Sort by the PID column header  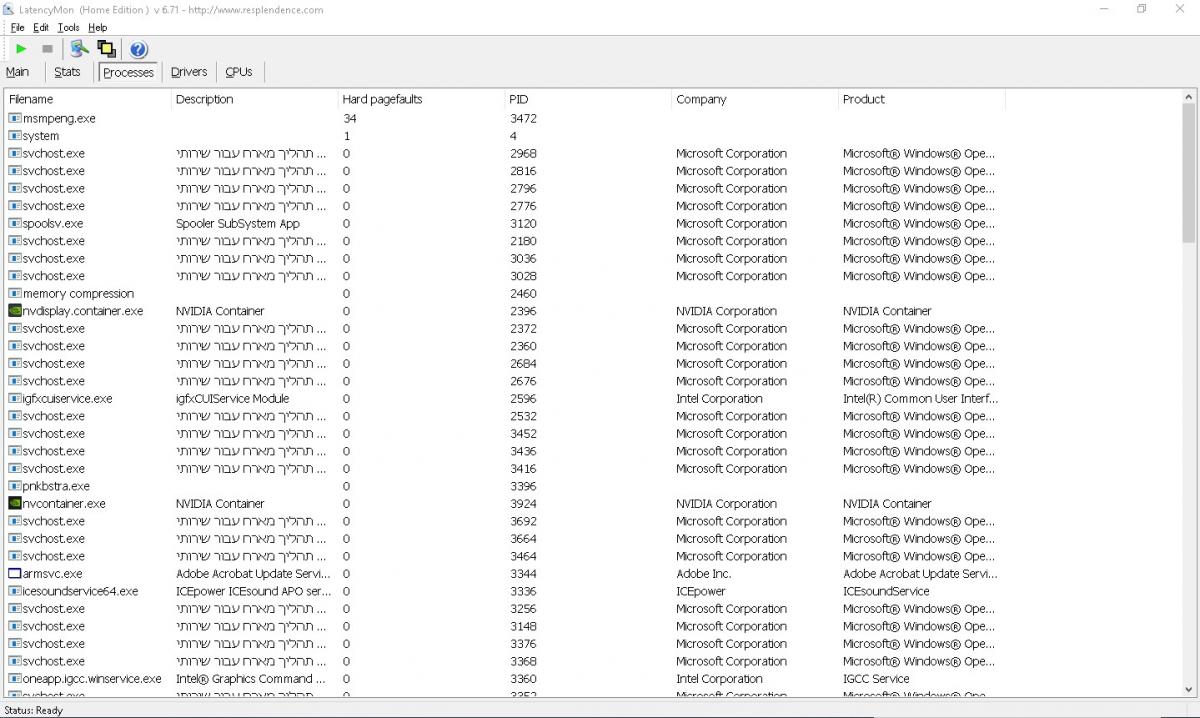point(588,99)
